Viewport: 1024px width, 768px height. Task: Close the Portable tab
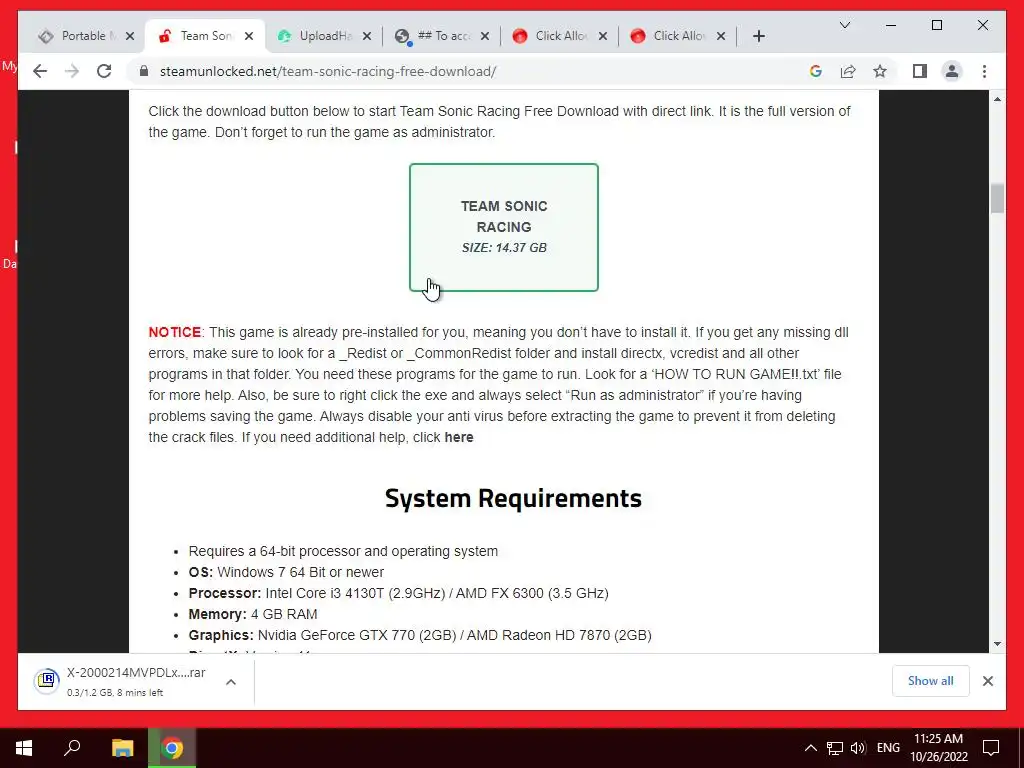[130, 36]
